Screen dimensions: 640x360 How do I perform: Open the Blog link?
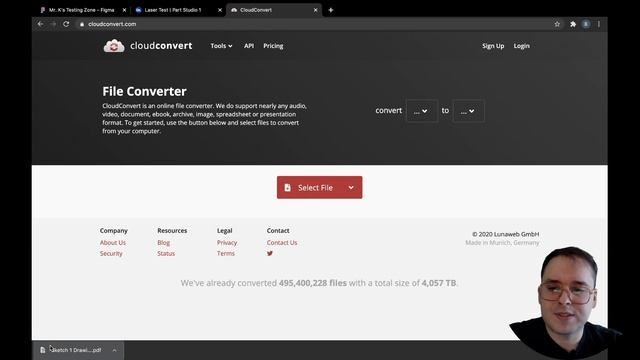click(x=164, y=242)
